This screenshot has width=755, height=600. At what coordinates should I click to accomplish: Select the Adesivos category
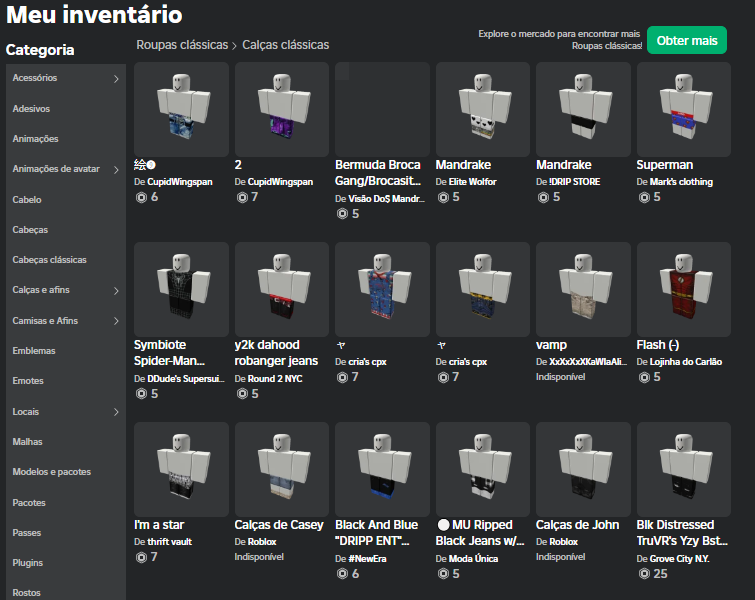click(31, 109)
